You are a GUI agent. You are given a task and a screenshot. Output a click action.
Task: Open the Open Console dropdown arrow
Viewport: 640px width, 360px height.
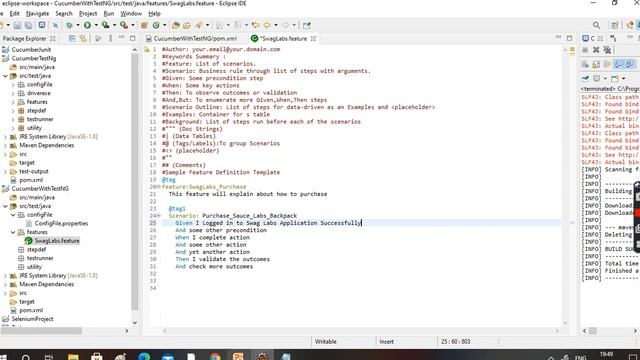click(x=623, y=78)
